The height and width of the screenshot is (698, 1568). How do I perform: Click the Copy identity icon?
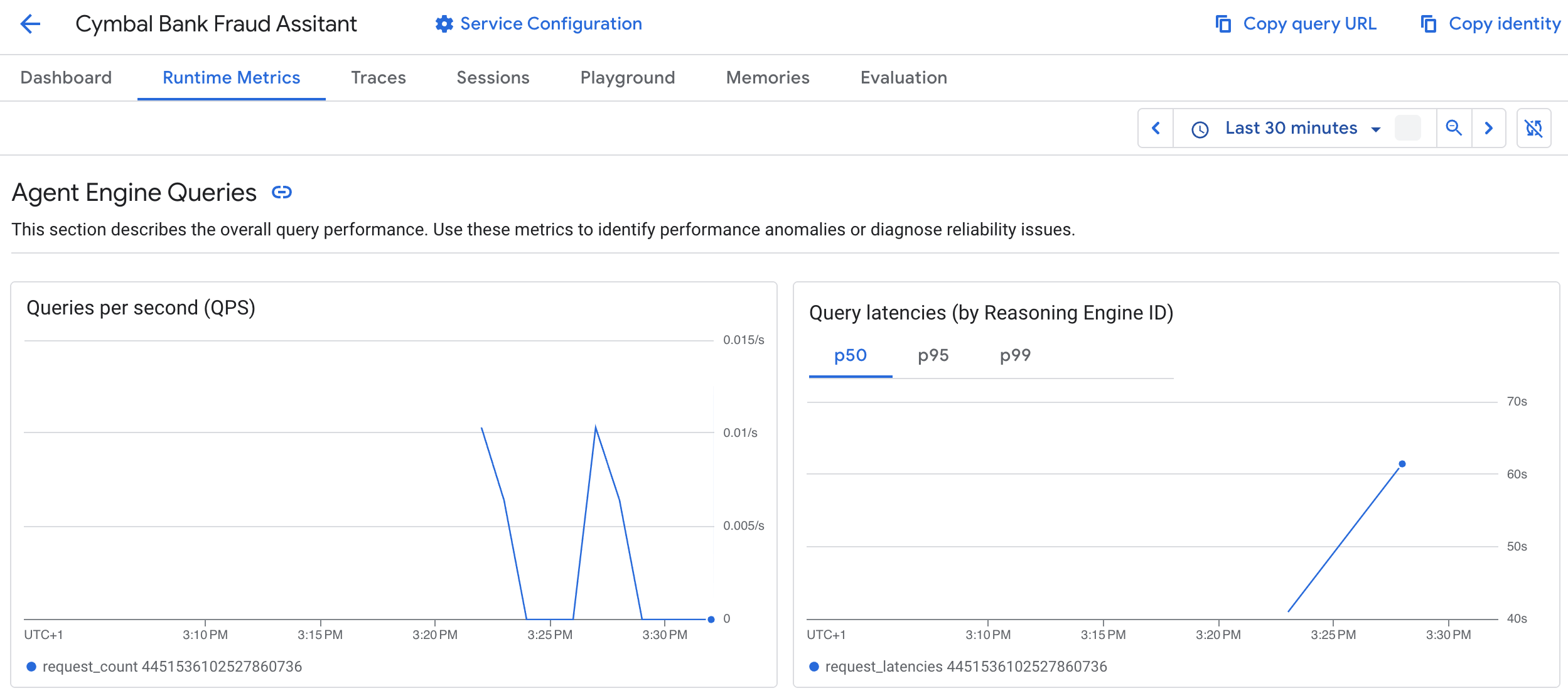(x=1428, y=24)
